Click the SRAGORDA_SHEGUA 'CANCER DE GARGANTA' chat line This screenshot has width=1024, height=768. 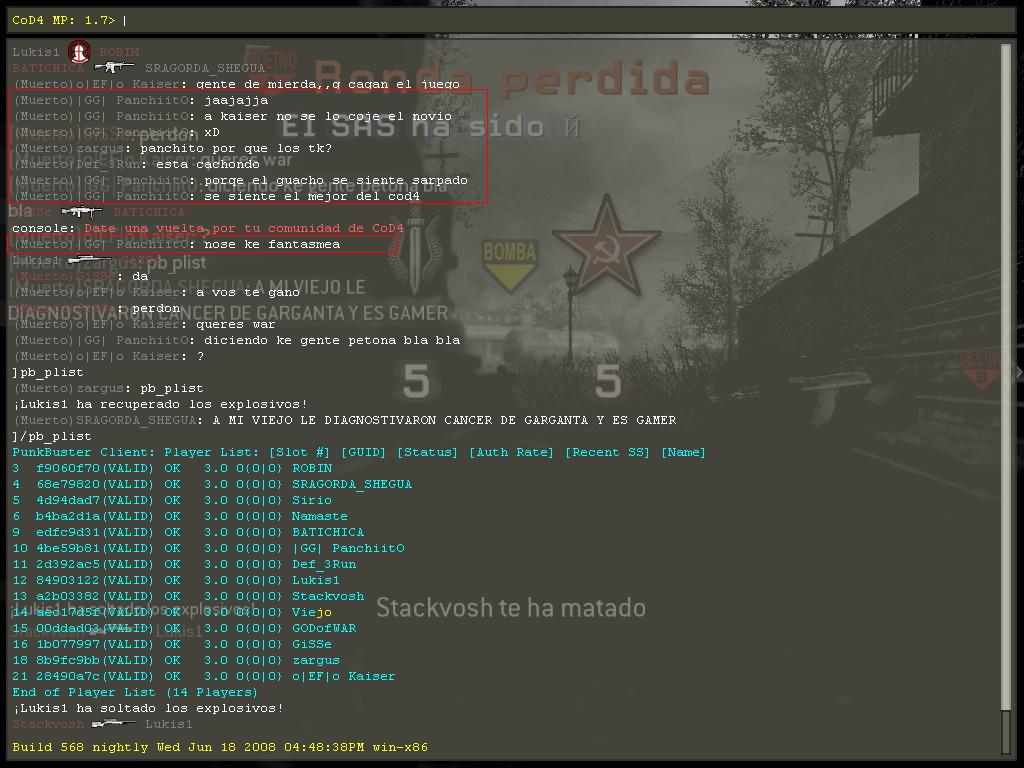pyautogui.click(x=344, y=420)
